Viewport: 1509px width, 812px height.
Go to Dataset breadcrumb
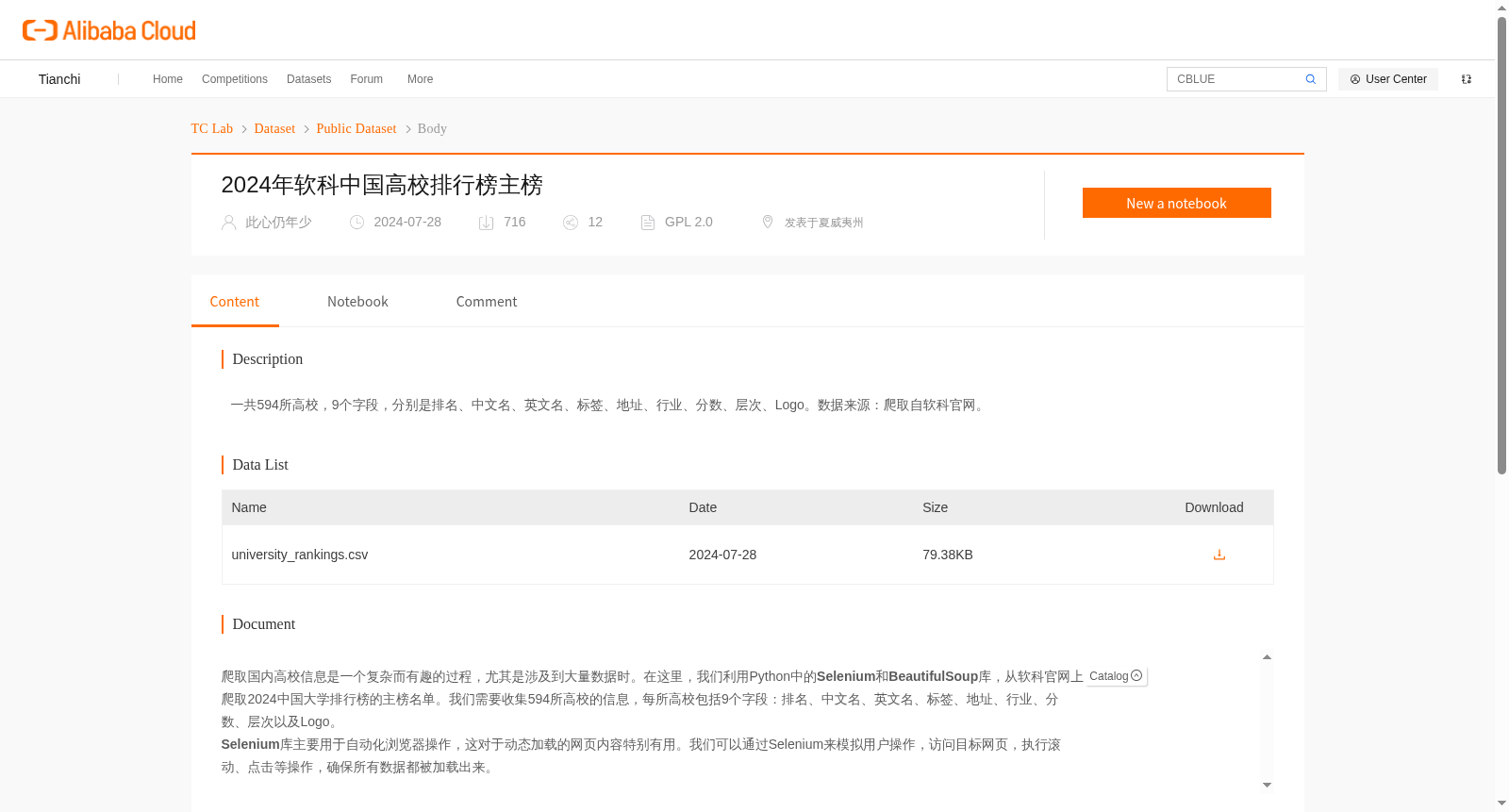click(x=274, y=128)
